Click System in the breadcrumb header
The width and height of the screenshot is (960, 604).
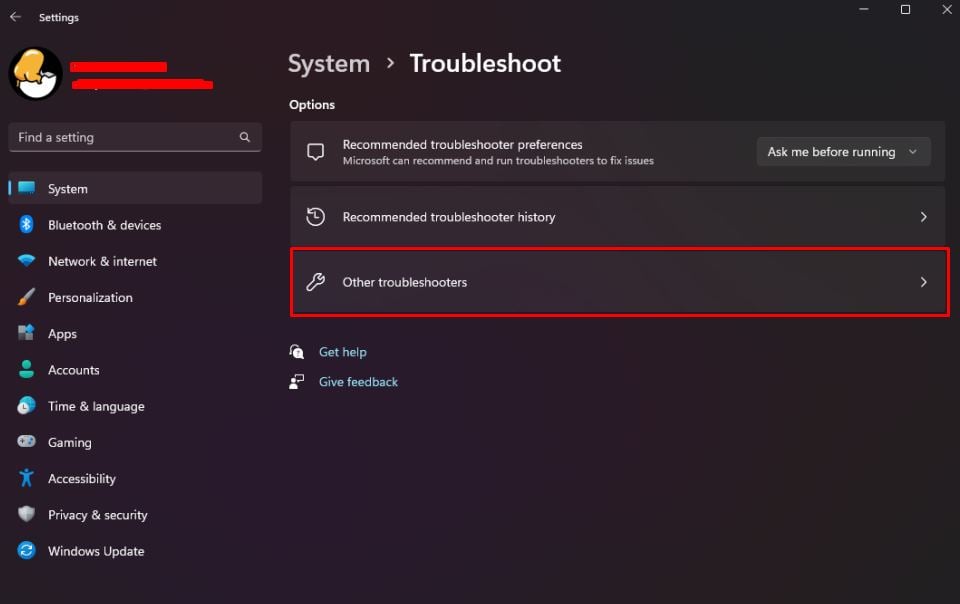329,63
